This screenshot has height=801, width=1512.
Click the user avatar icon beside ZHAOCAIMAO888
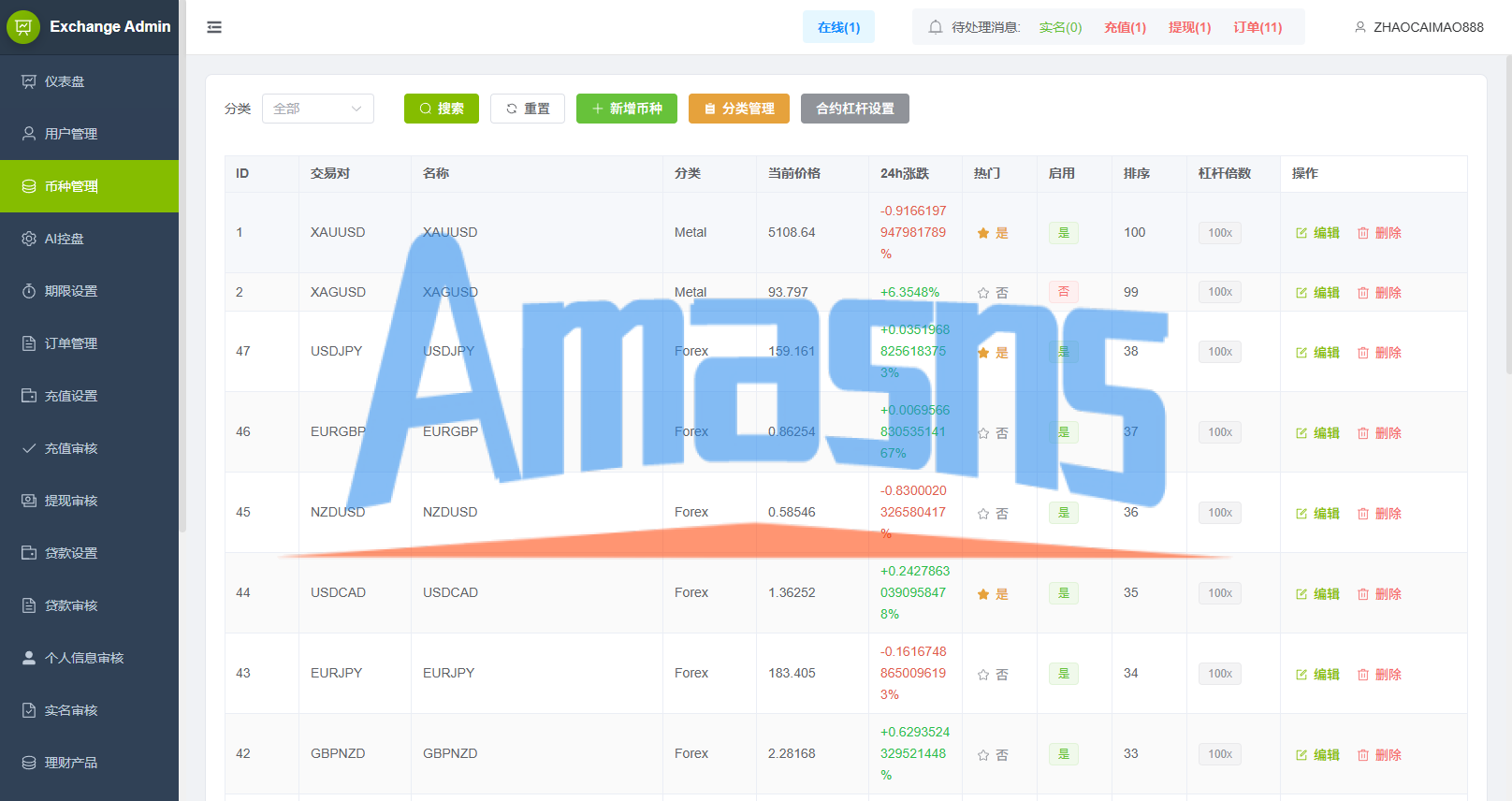[x=1360, y=27]
